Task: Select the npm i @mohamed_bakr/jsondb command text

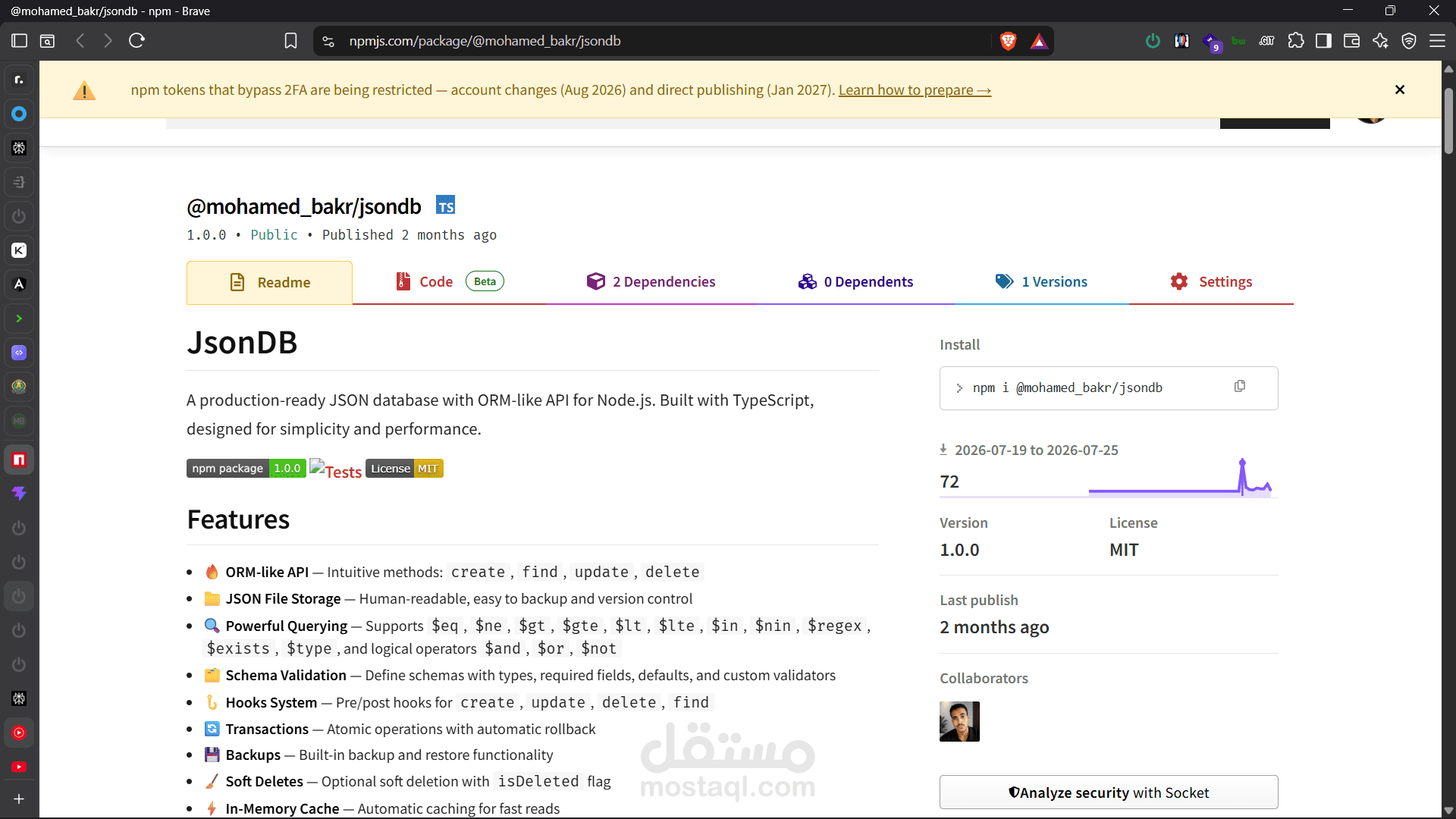Action: 1067,388
